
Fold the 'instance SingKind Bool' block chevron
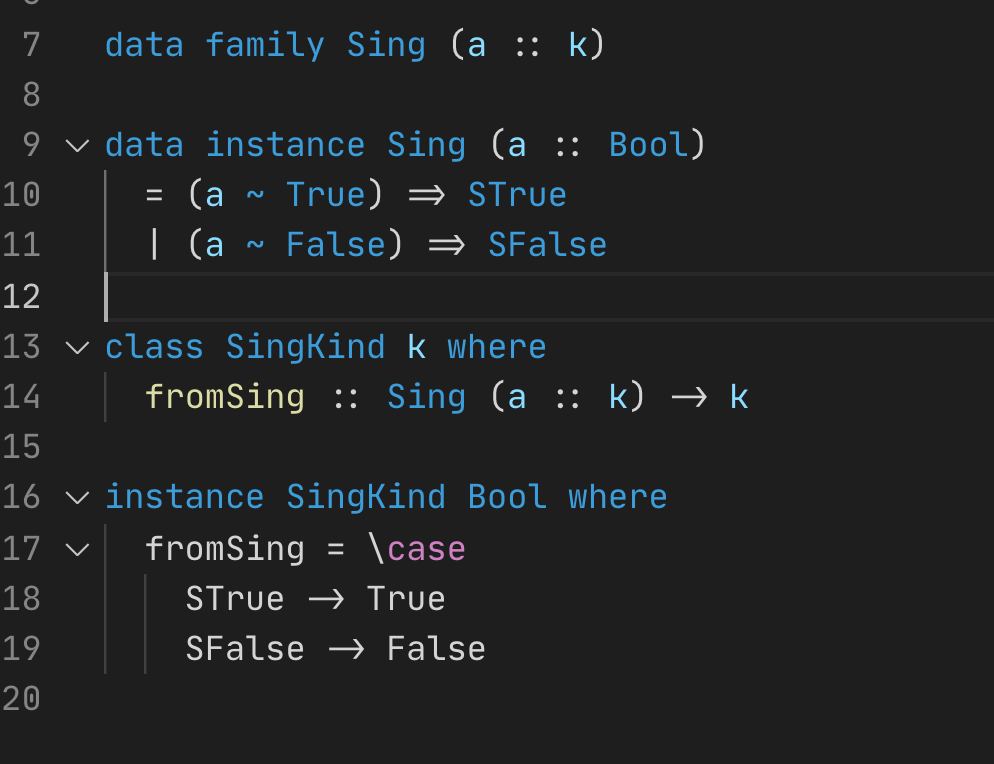click(x=77, y=498)
